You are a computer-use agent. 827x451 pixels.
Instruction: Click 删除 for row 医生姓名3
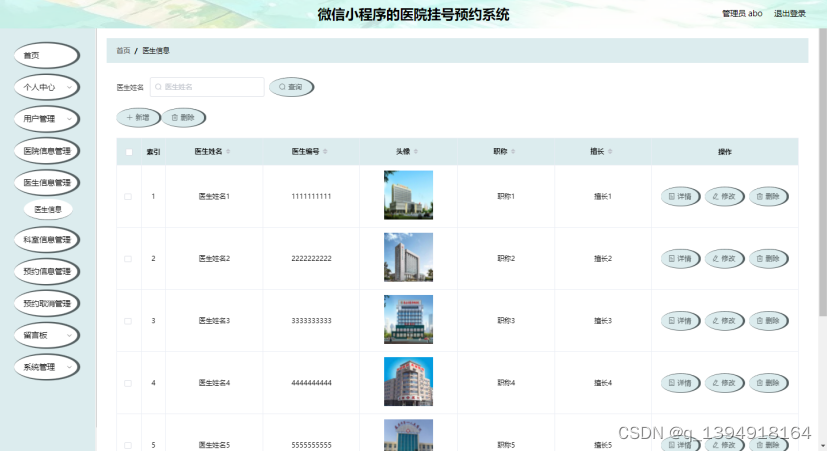click(x=768, y=321)
